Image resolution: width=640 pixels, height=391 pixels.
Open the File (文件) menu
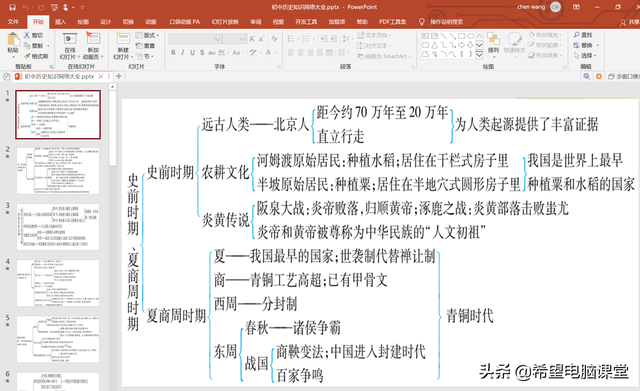[x=13, y=22]
